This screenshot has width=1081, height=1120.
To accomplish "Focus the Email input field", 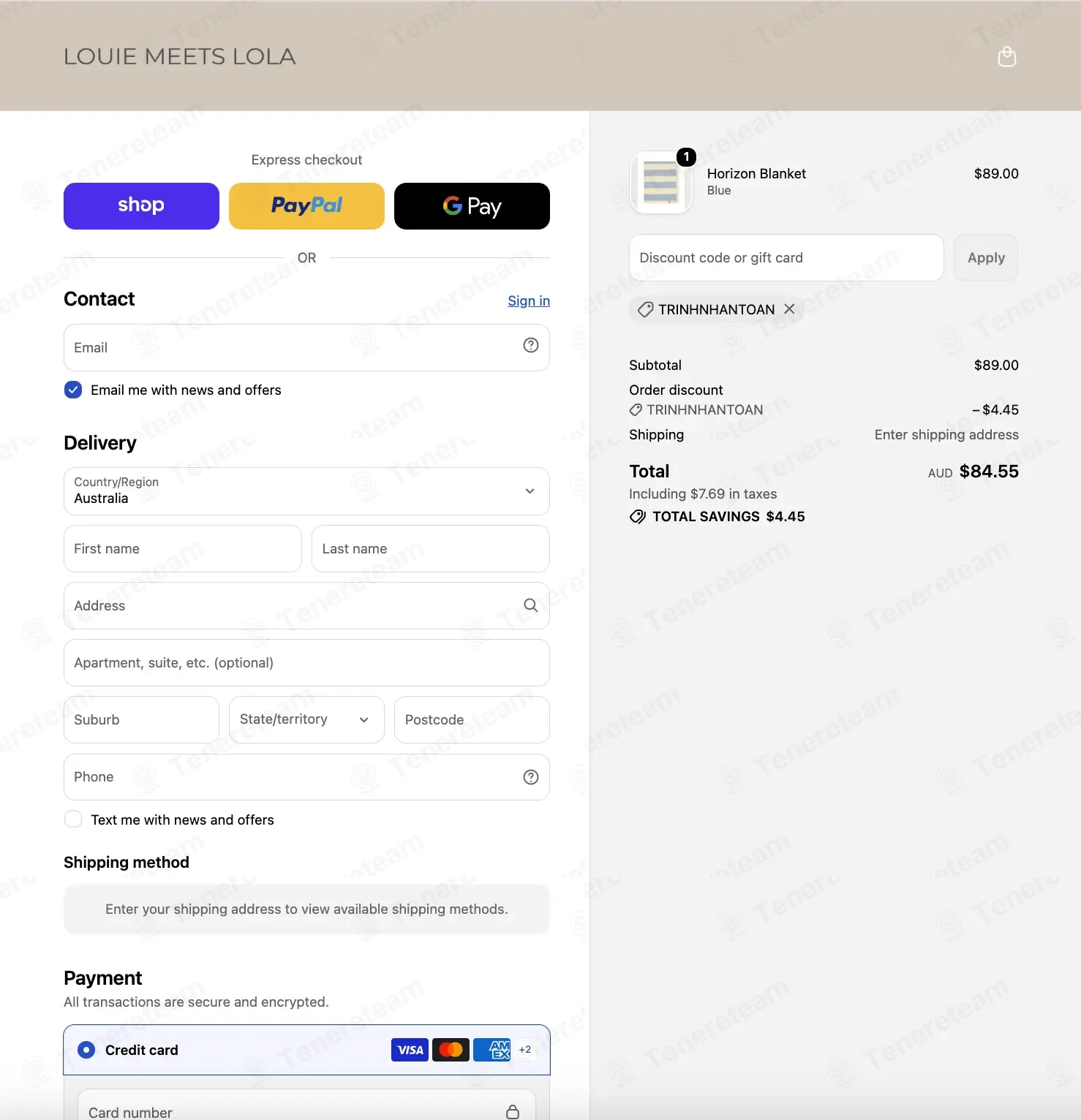I will pos(306,347).
